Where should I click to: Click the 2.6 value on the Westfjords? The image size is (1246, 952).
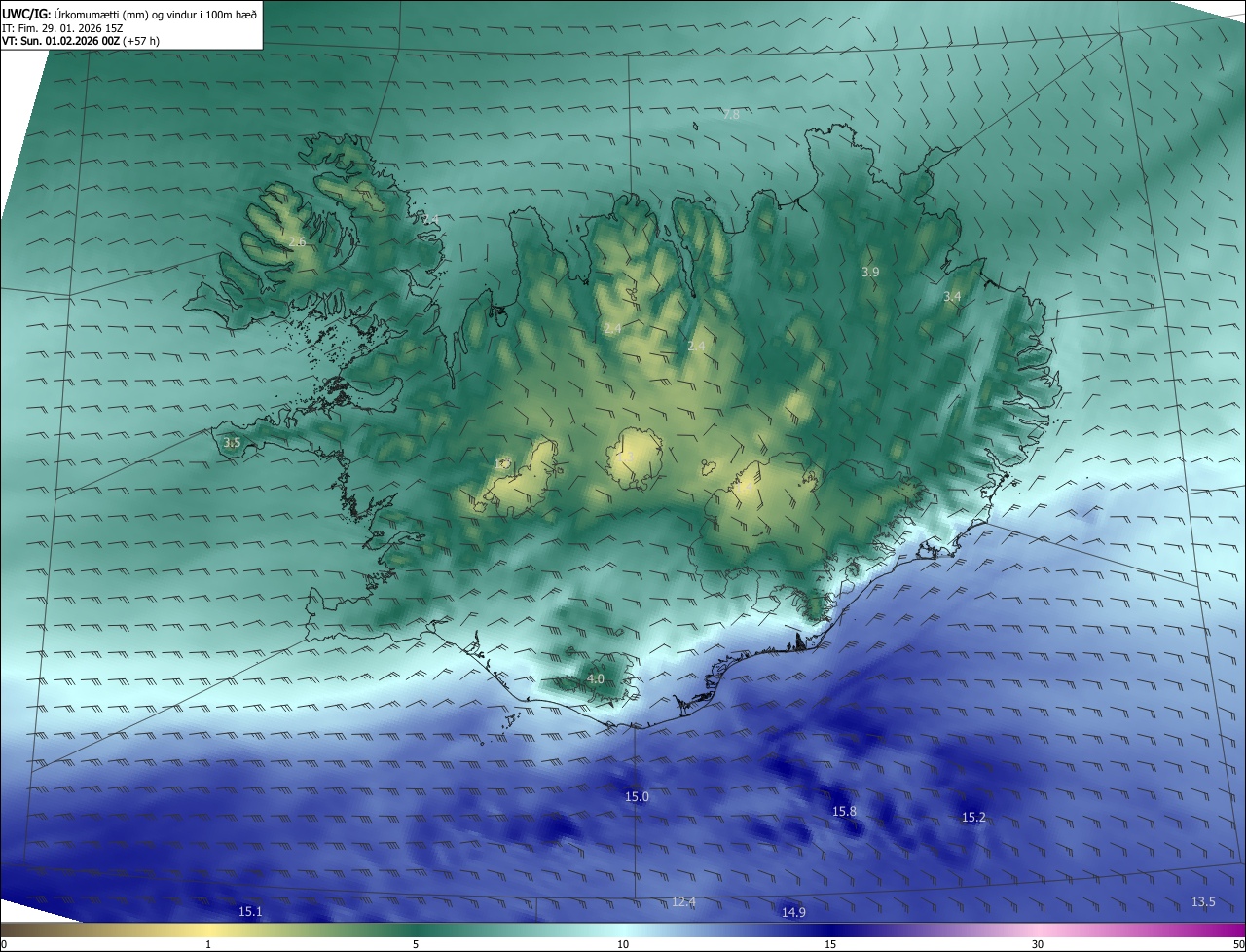[x=297, y=241]
